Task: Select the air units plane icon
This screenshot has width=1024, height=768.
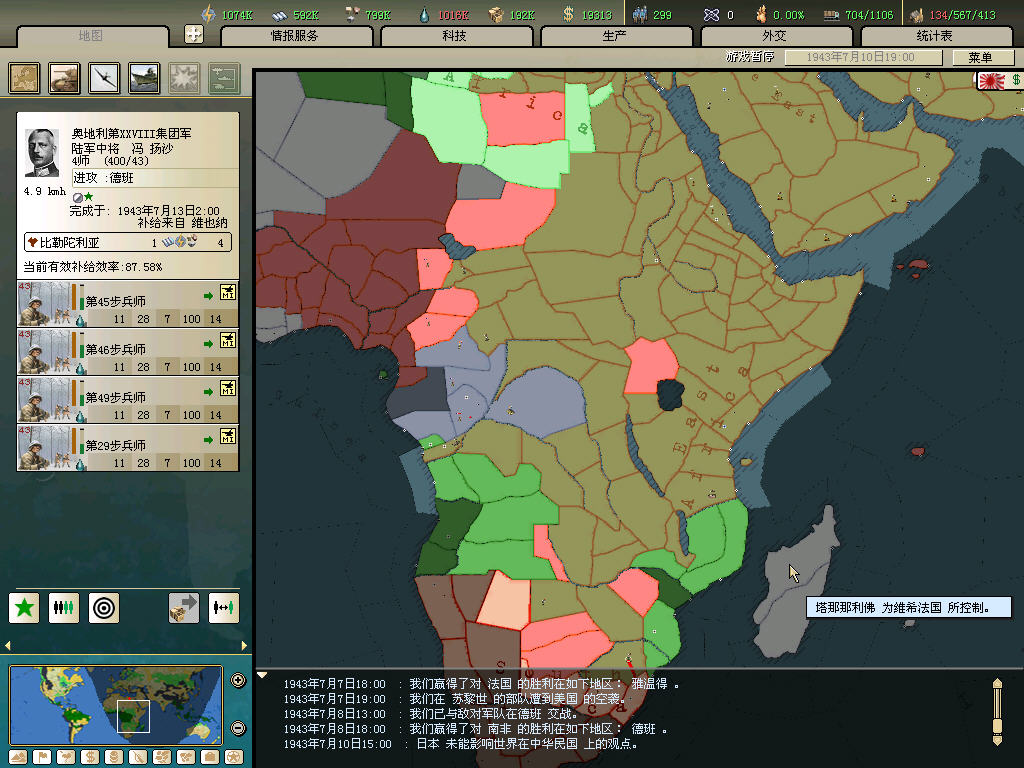Action: coord(105,78)
